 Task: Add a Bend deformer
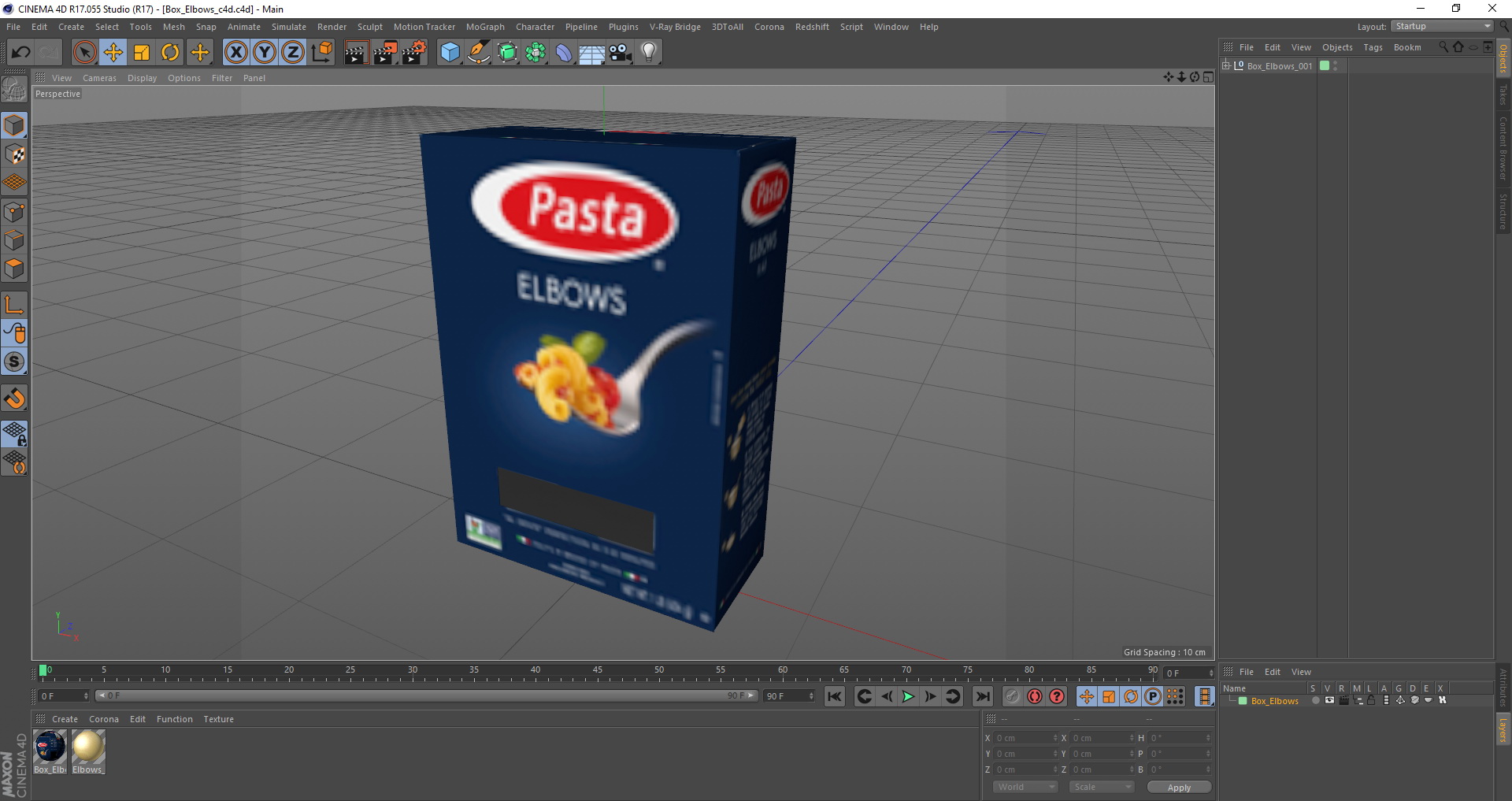tap(564, 53)
